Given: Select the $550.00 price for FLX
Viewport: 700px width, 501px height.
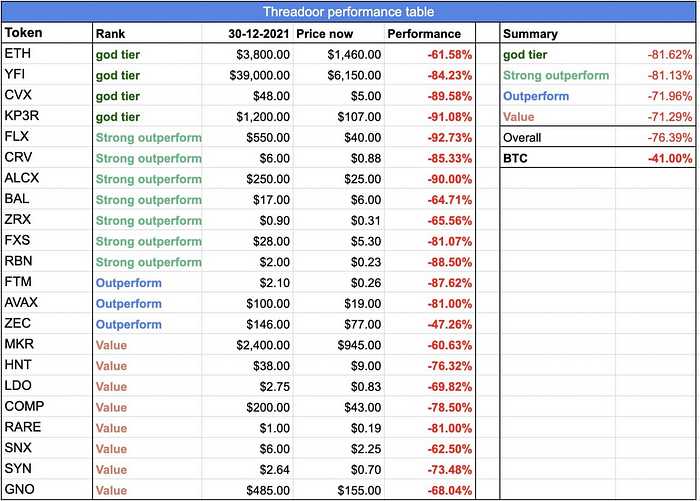Looking at the screenshot, I should [x=247, y=137].
